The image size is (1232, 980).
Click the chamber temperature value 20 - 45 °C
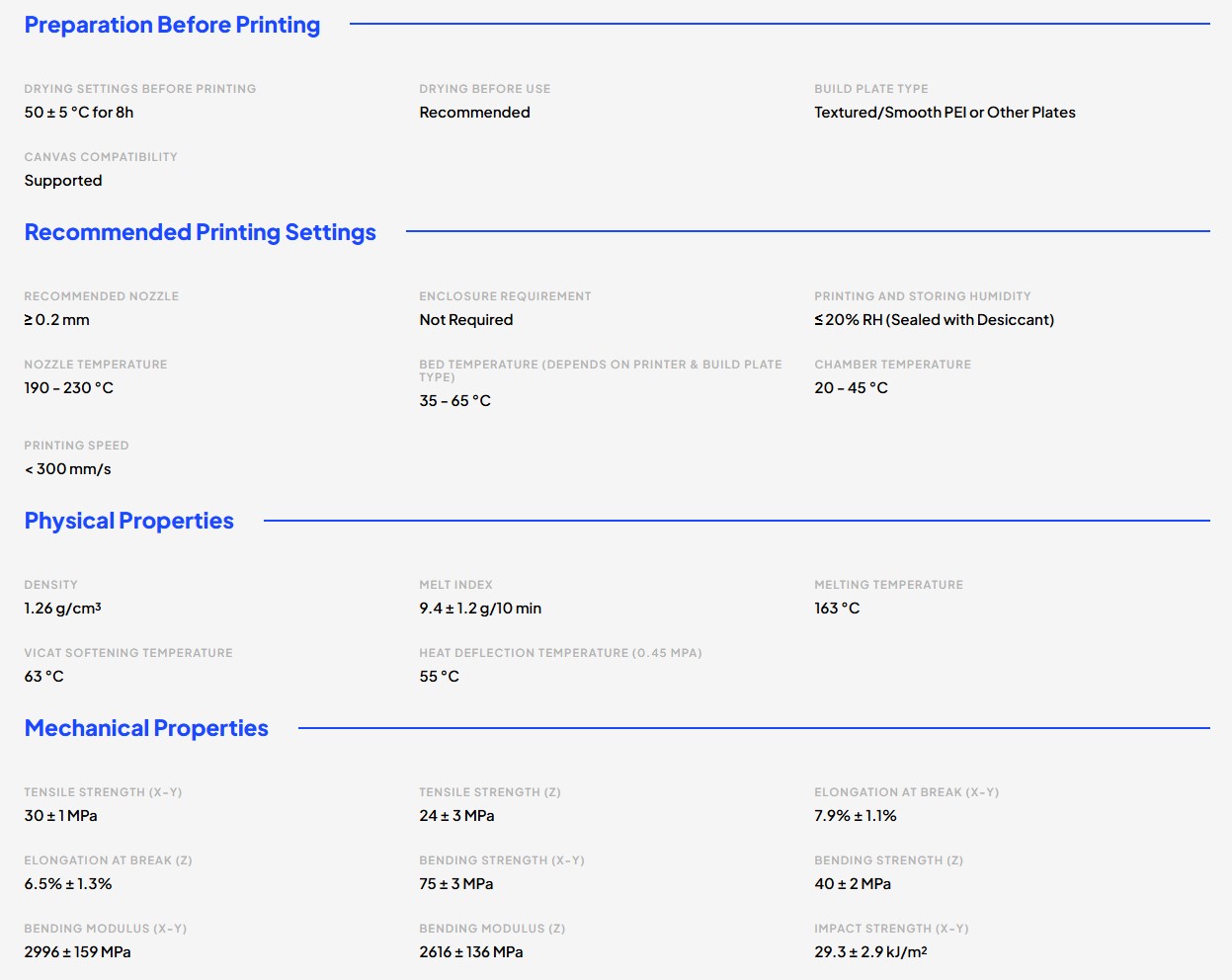[851, 388]
